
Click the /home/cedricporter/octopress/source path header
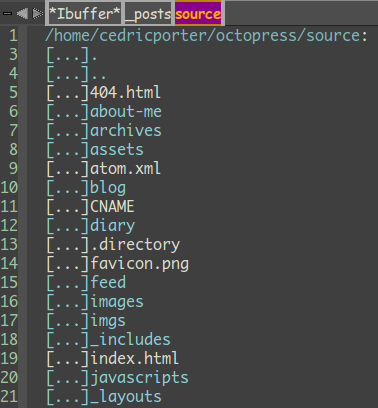(206, 35)
